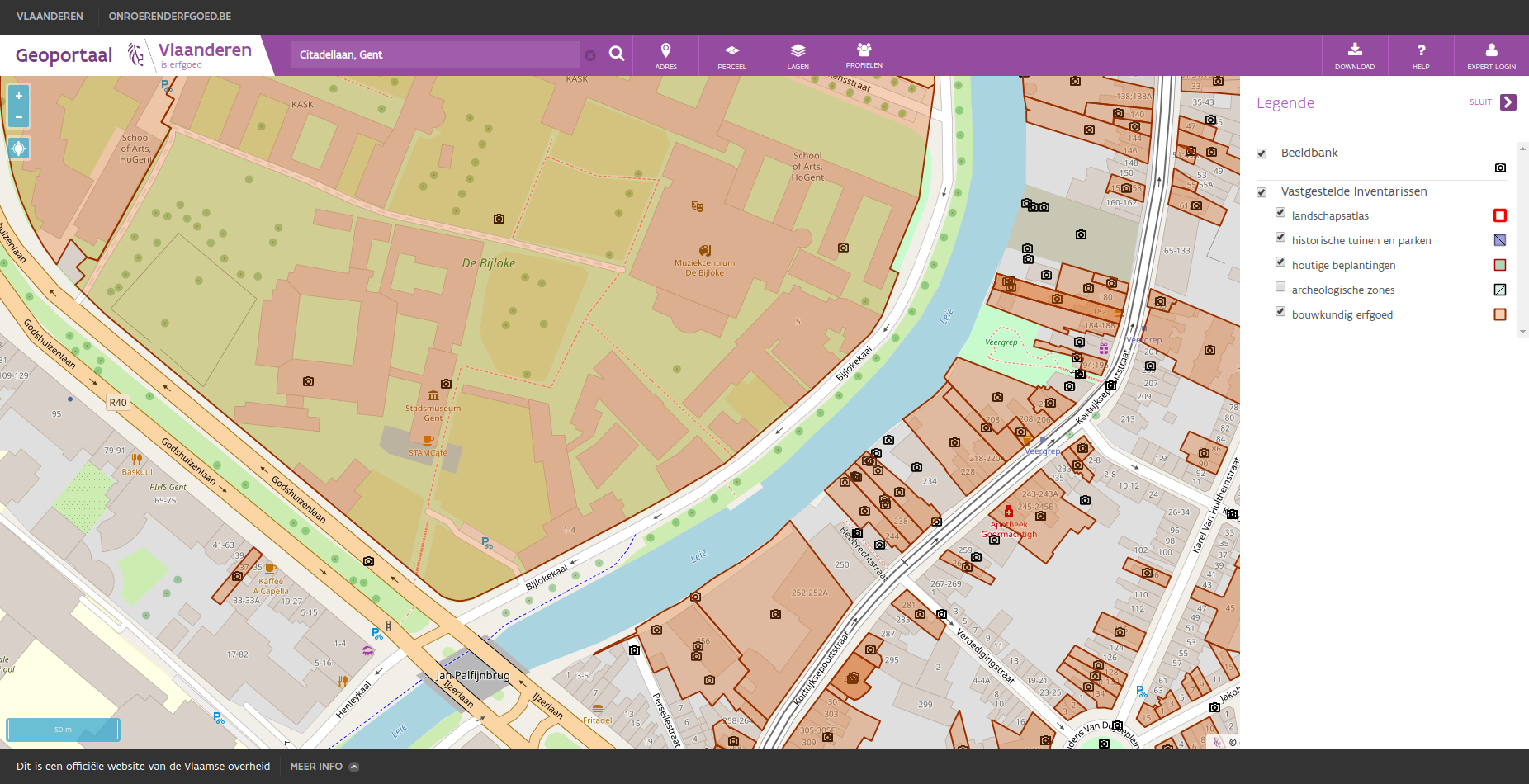Expand the Meer Info footer
The height and width of the screenshot is (784, 1529).
pos(324,767)
